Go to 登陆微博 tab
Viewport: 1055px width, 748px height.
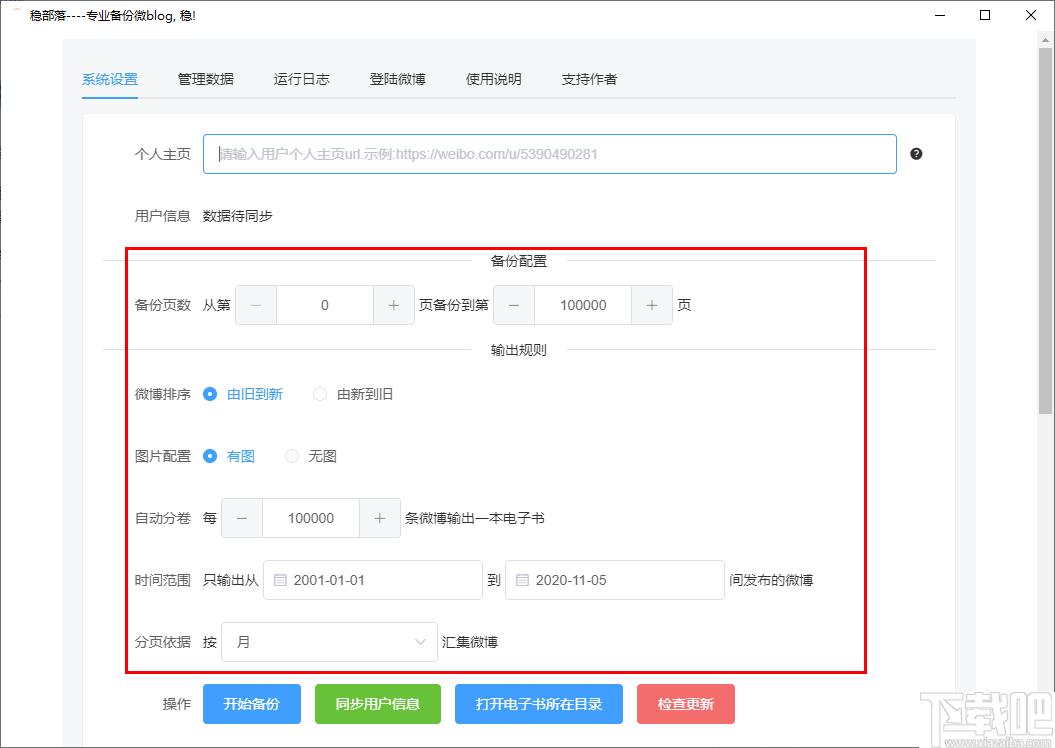(x=397, y=79)
